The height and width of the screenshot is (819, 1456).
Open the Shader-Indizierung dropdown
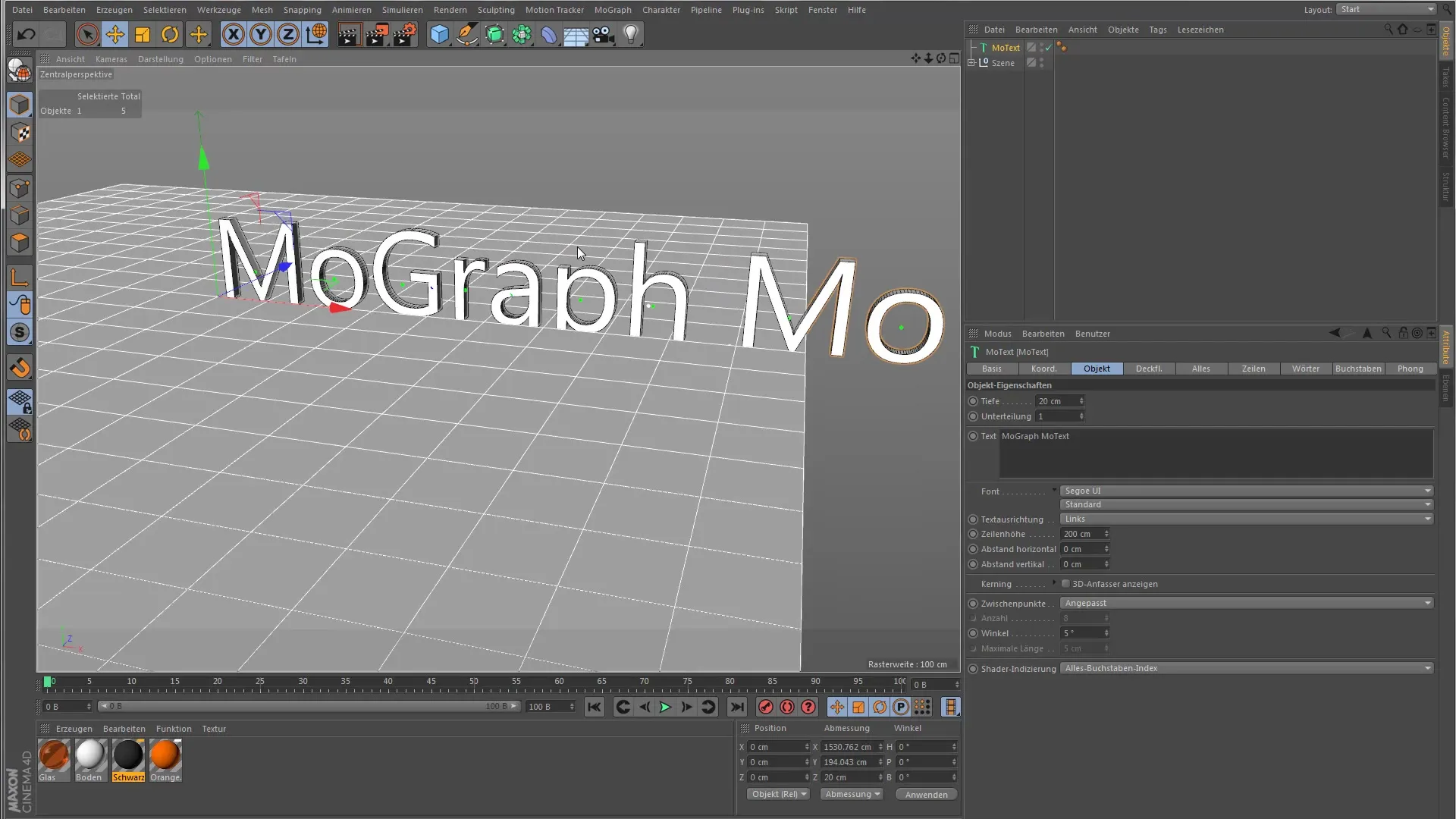tap(1246, 668)
